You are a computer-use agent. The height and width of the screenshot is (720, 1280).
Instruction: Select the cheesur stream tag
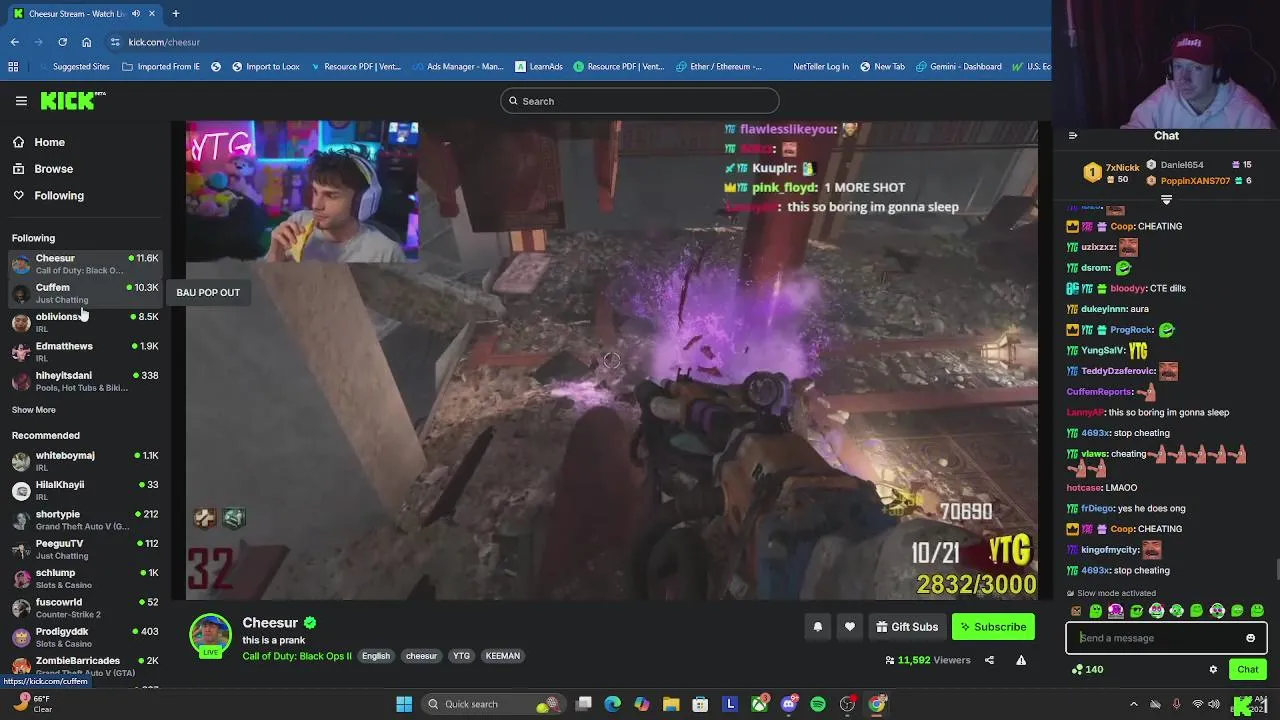point(421,656)
